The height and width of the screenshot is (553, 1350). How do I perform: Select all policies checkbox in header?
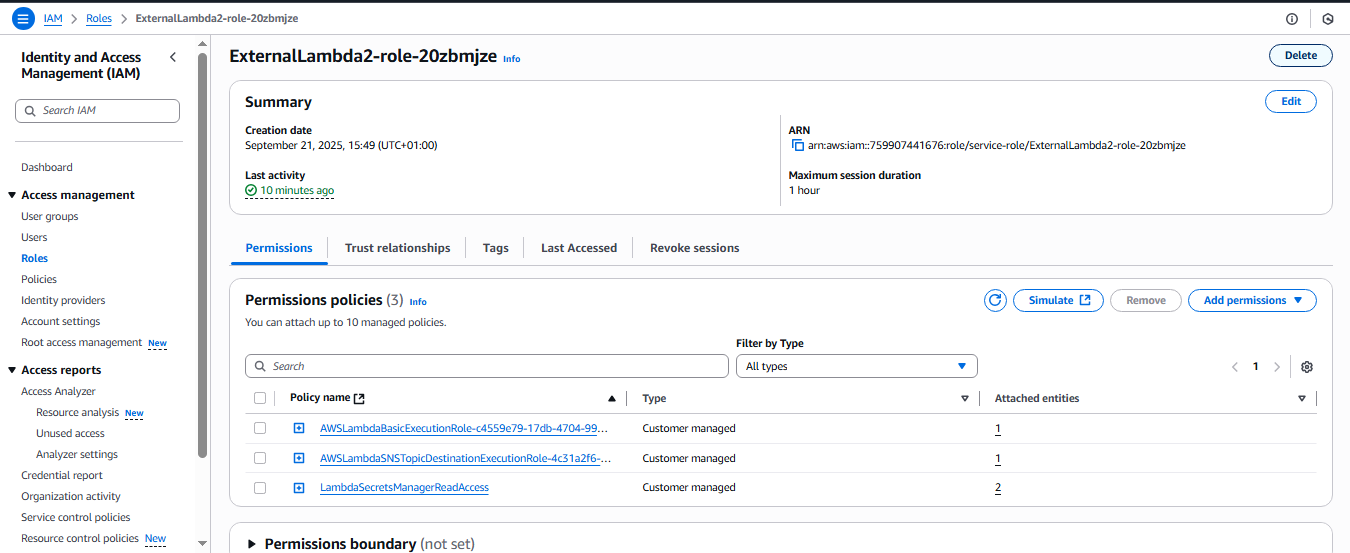(x=260, y=398)
